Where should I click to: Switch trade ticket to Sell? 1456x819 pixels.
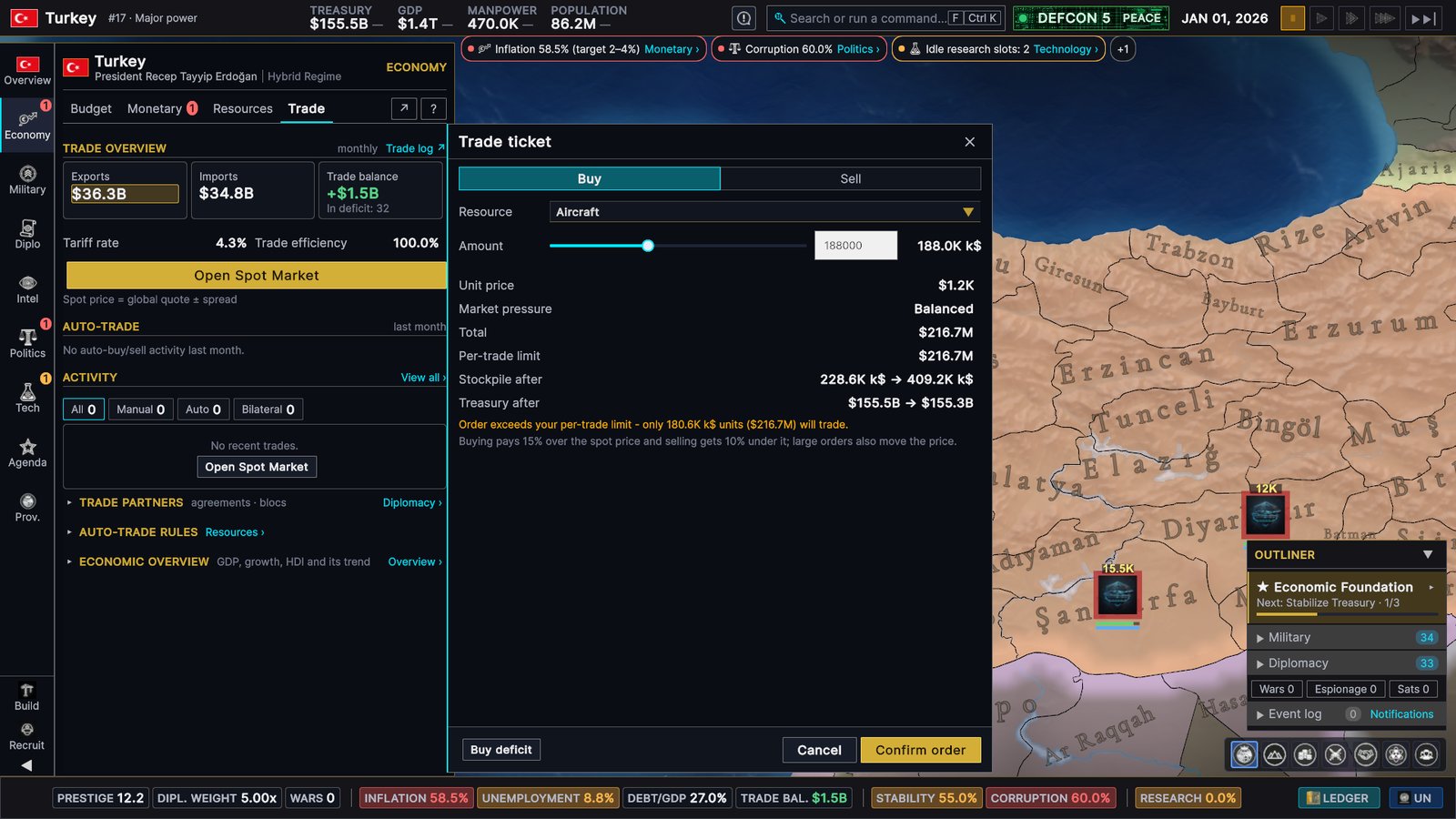pyautogui.click(x=851, y=178)
